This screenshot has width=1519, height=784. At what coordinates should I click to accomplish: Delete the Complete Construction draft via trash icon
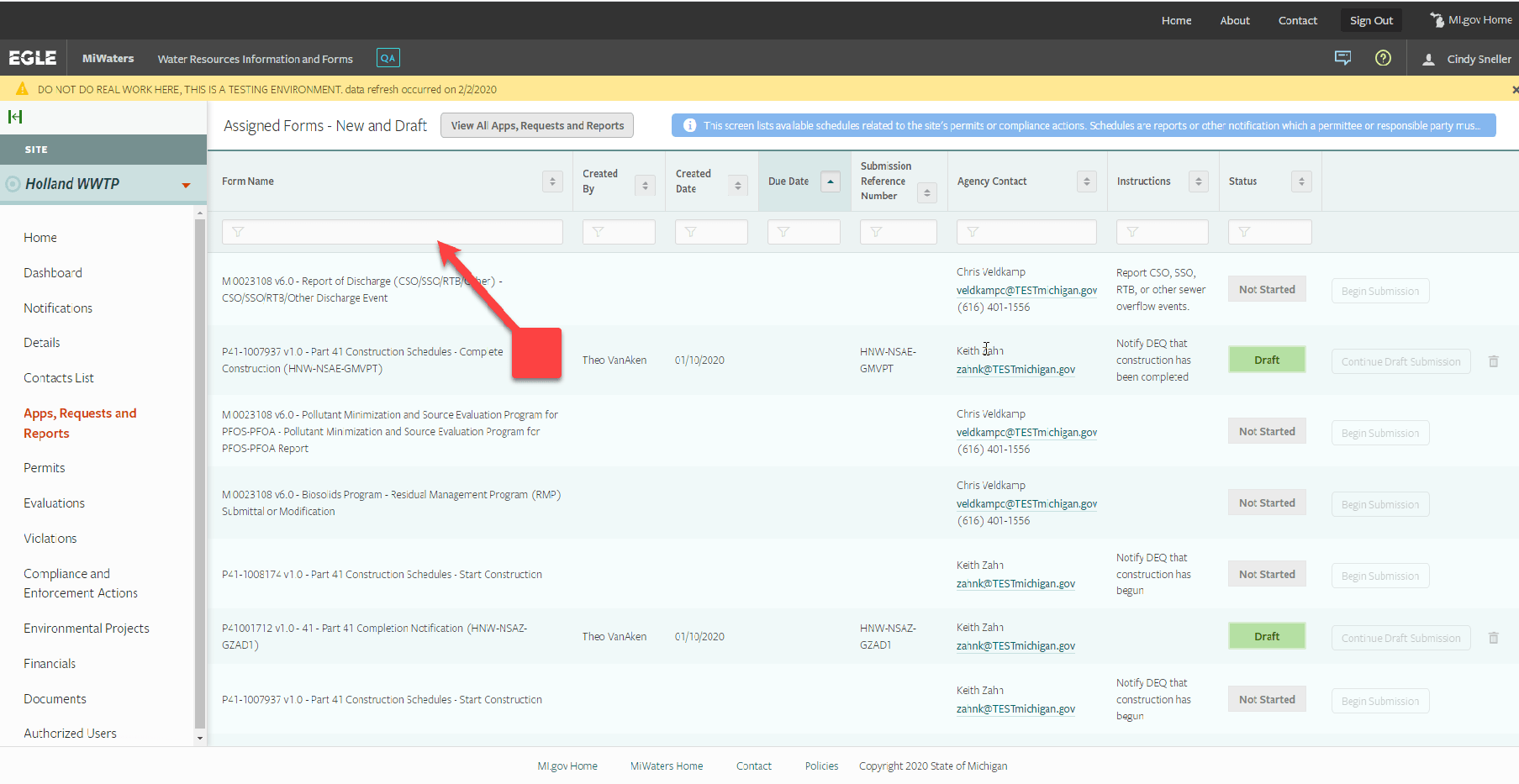(1494, 361)
